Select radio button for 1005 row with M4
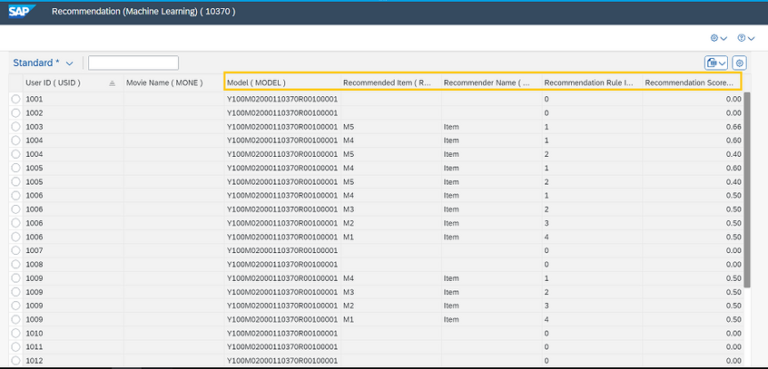The image size is (768, 369). pyautogui.click(x=16, y=168)
